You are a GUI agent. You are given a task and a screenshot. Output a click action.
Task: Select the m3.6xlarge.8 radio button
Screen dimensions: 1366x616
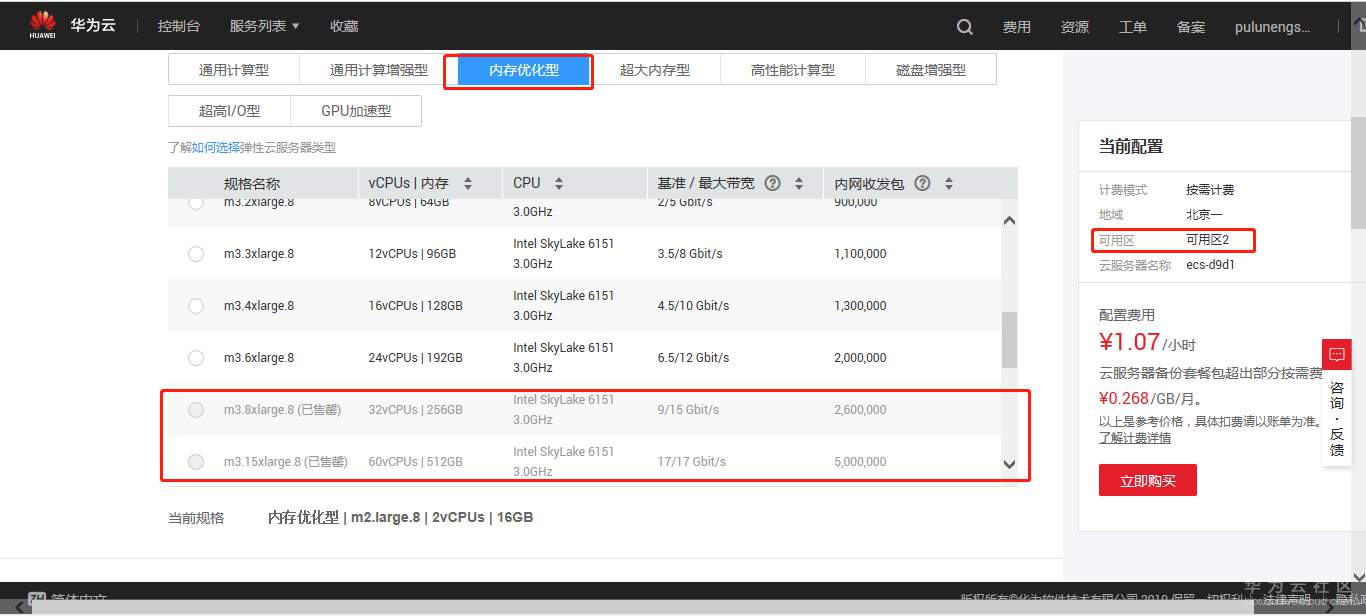point(196,358)
